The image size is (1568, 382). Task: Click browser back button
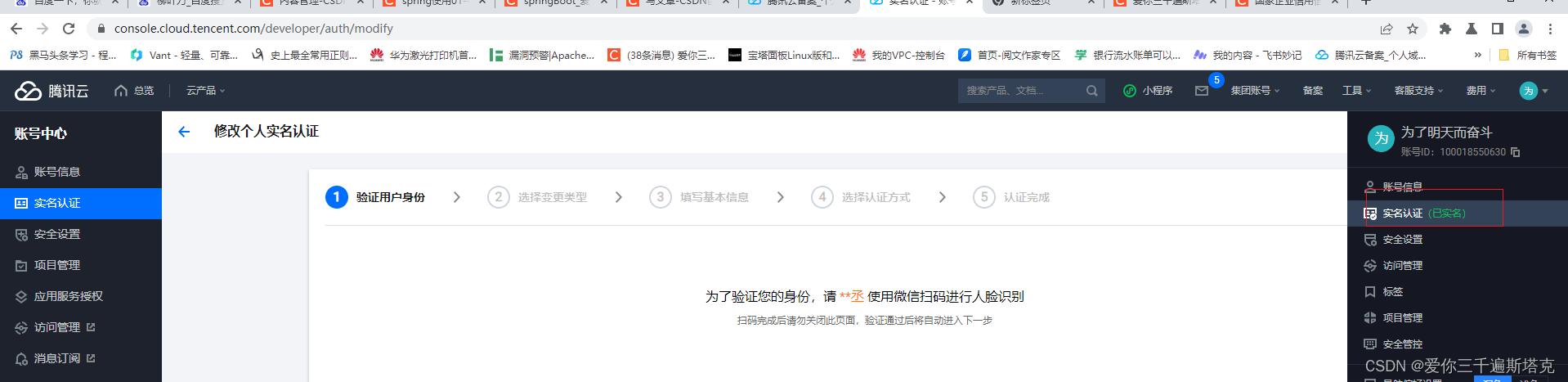tap(16, 29)
